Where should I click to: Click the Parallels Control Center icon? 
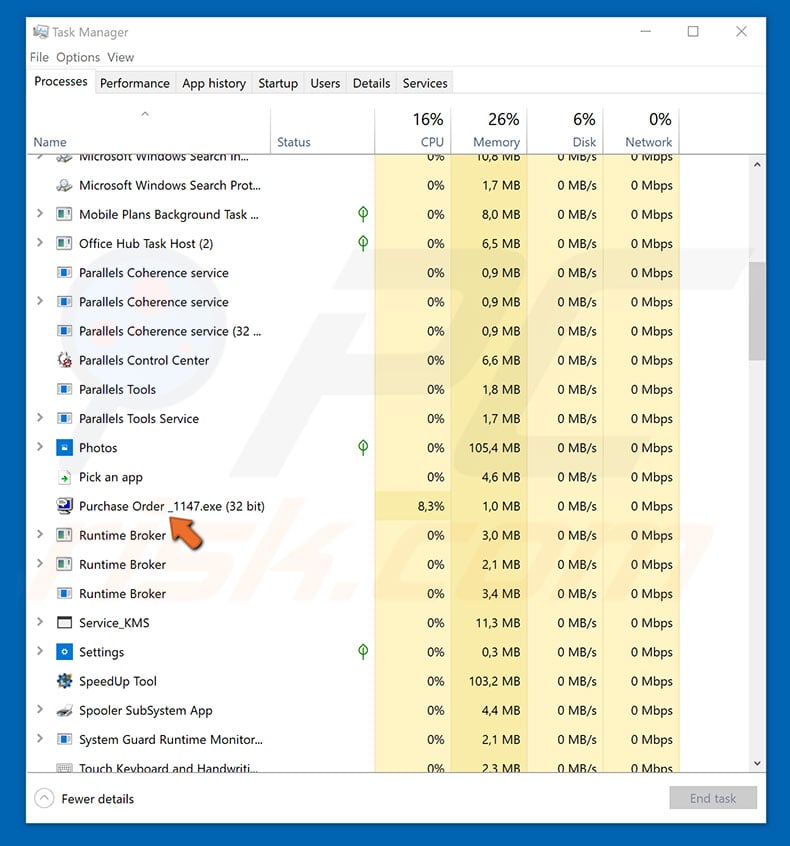[x=64, y=360]
